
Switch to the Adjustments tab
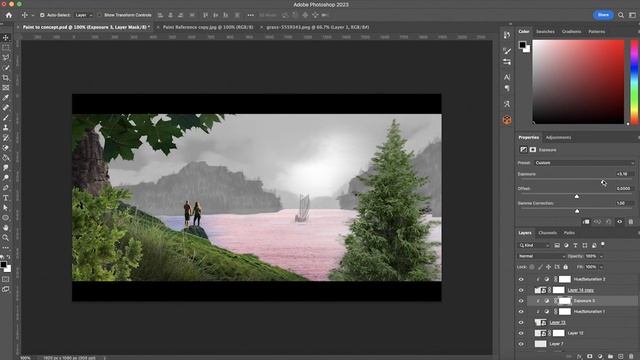pyautogui.click(x=558, y=138)
